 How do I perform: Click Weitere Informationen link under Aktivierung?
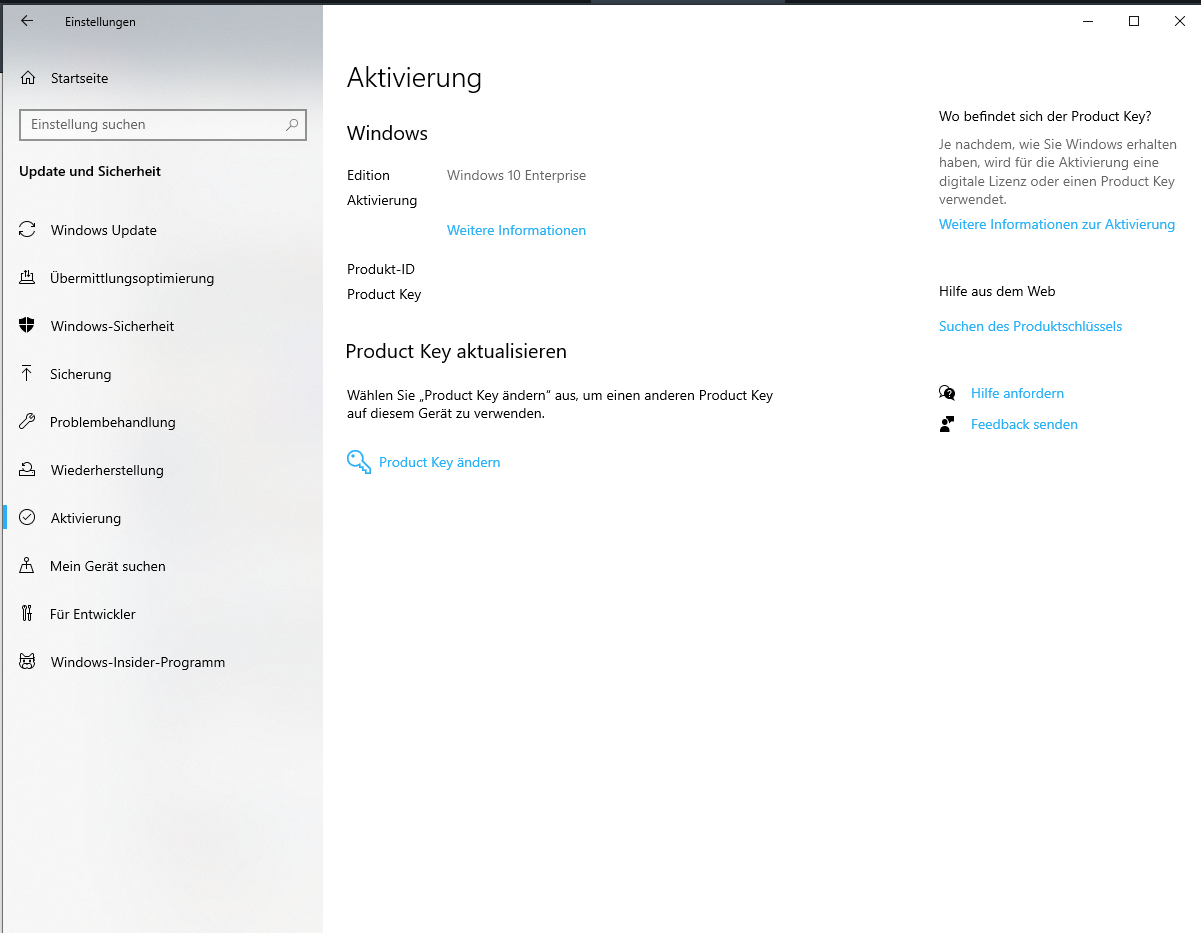[x=516, y=231]
